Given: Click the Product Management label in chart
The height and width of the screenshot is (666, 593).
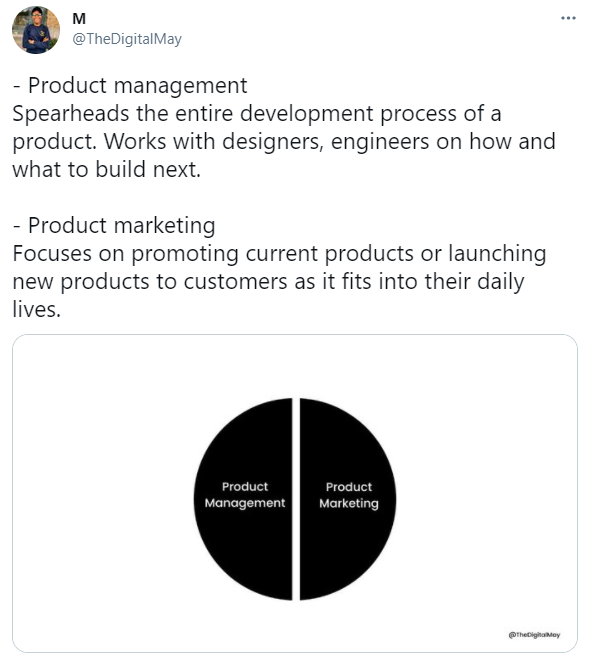Looking at the screenshot, I should click(245, 494).
